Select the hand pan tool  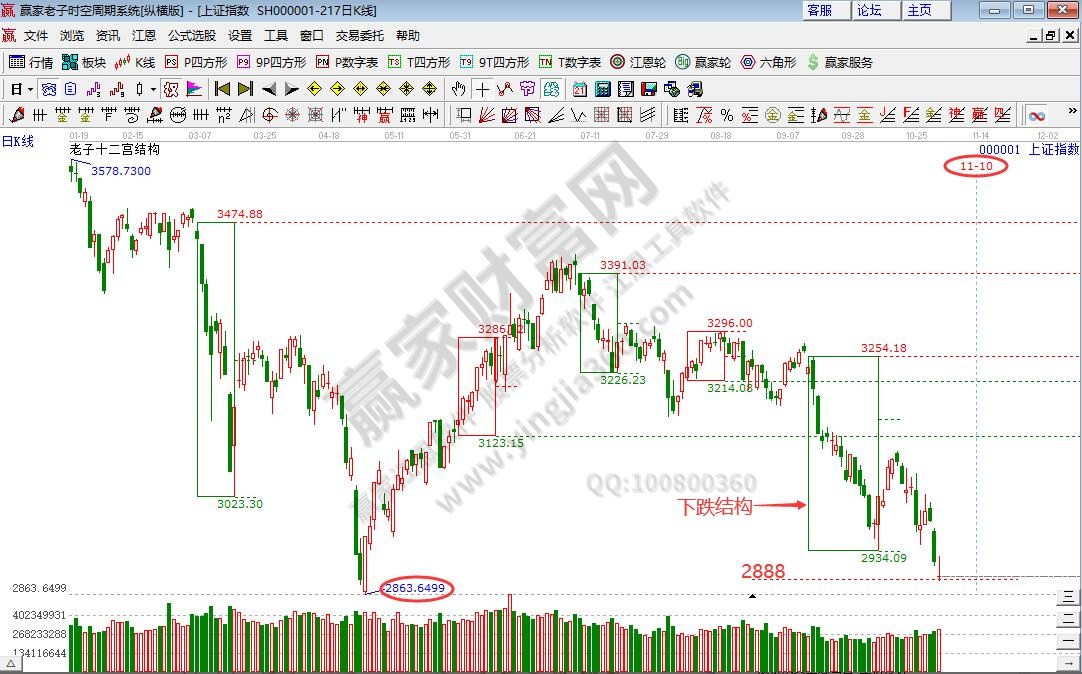tap(459, 89)
